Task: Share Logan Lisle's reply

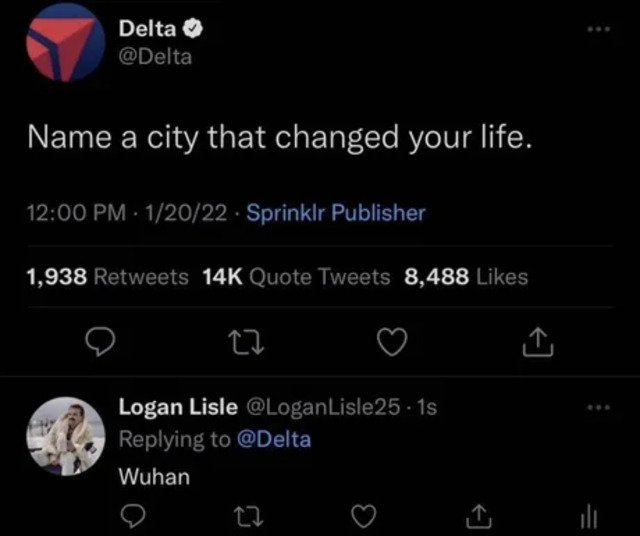Action: (x=477, y=515)
